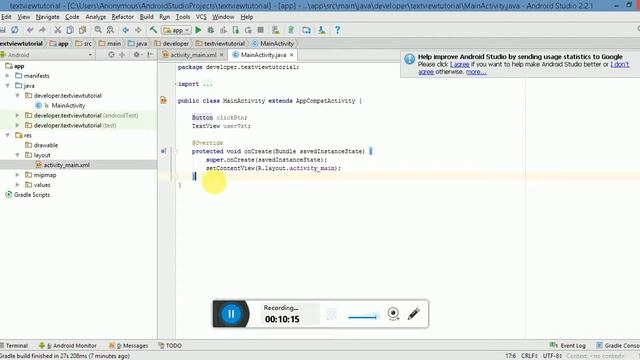The height and width of the screenshot is (360, 640).
Task: Run the app with green play button
Action: 198,30
